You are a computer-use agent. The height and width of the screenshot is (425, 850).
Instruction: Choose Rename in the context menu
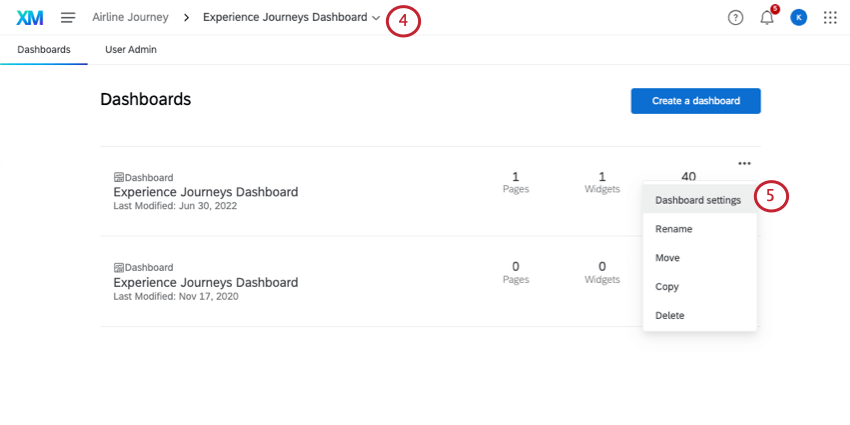click(x=673, y=229)
